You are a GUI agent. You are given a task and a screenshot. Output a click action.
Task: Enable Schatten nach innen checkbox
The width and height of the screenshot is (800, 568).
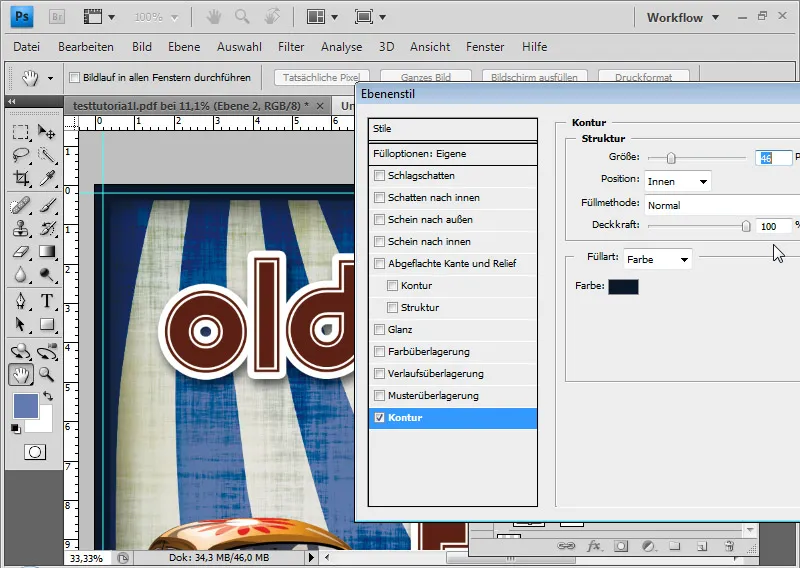pos(379,197)
